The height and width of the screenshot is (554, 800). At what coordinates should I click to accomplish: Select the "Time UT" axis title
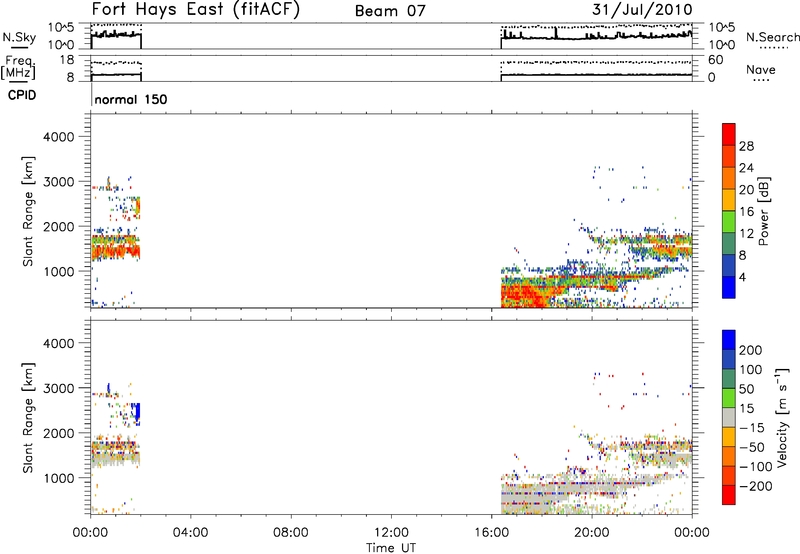pyautogui.click(x=391, y=548)
